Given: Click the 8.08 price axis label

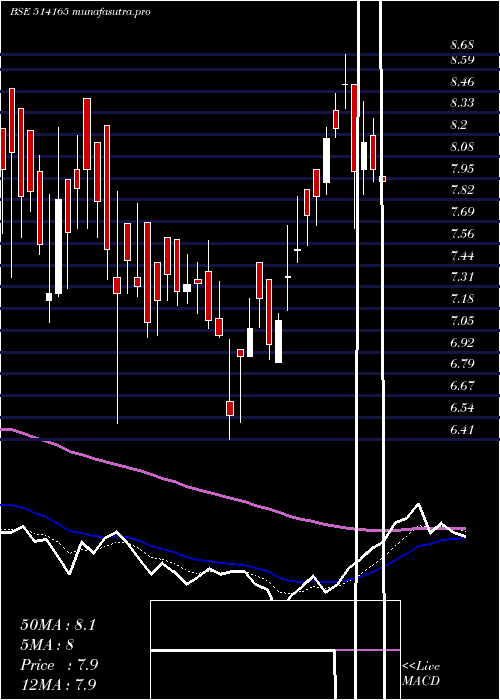Looking at the screenshot, I should (462, 146).
